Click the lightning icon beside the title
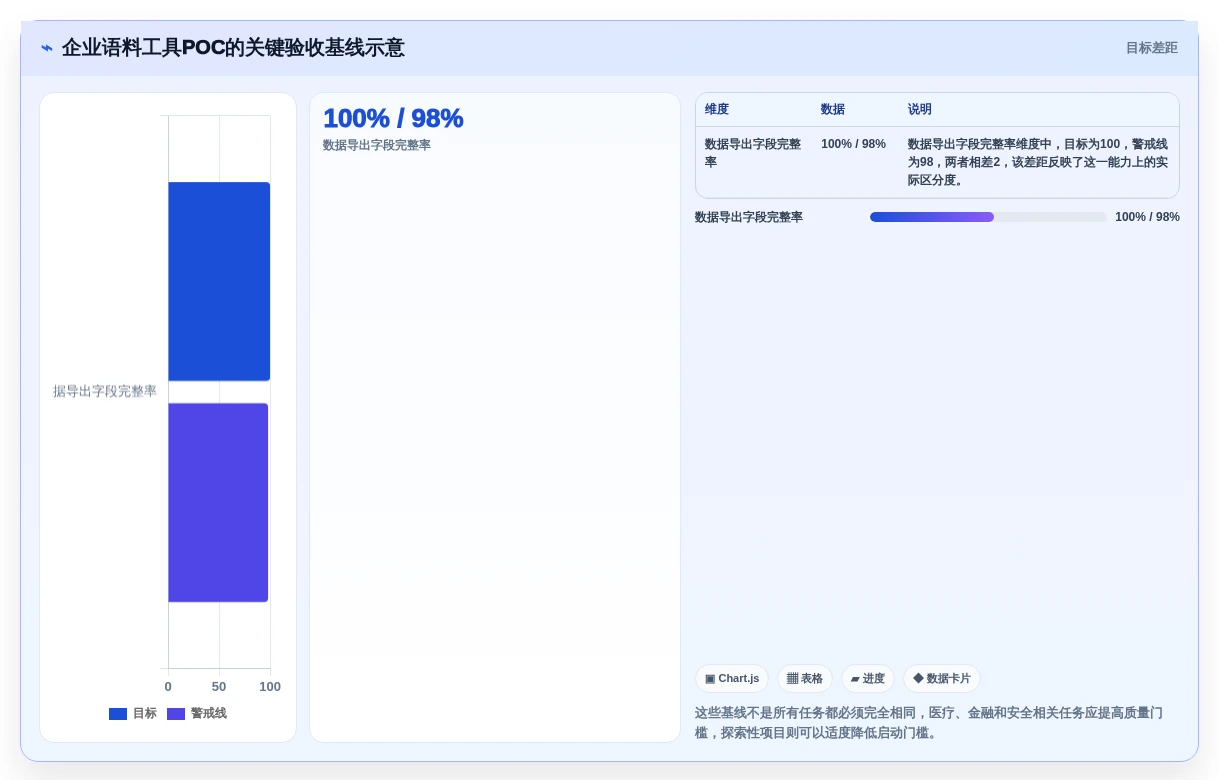 (47, 48)
